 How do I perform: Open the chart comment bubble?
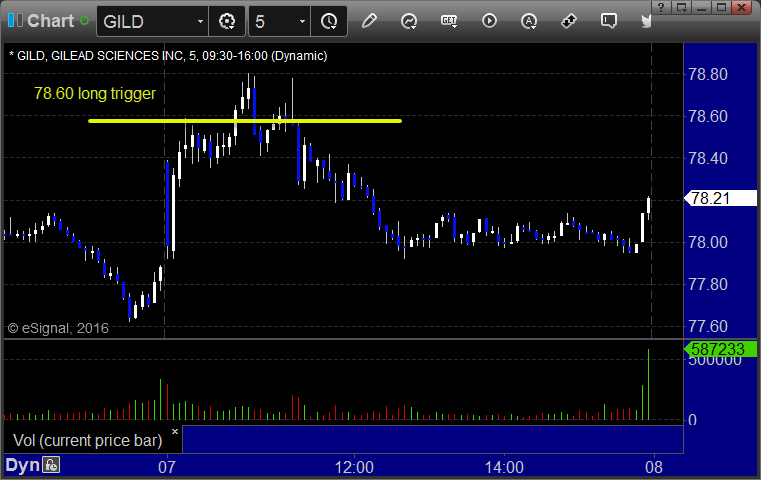pyautogui.click(x=608, y=21)
